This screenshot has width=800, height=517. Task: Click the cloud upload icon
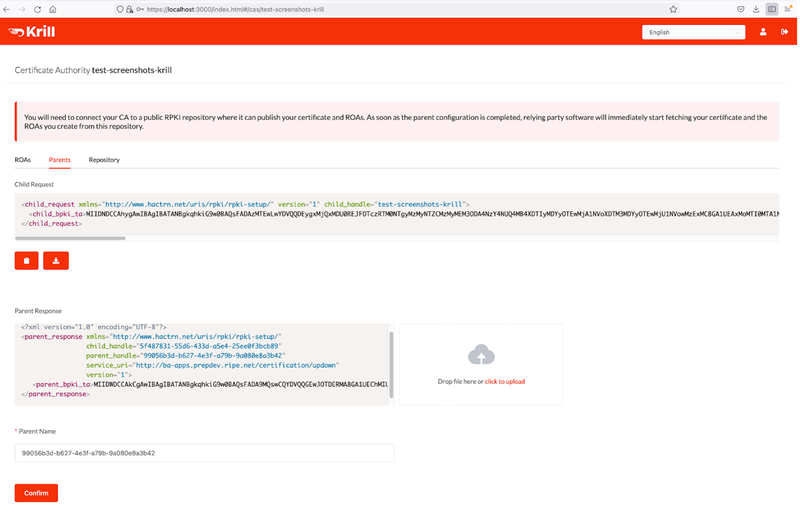tap(481, 355)
